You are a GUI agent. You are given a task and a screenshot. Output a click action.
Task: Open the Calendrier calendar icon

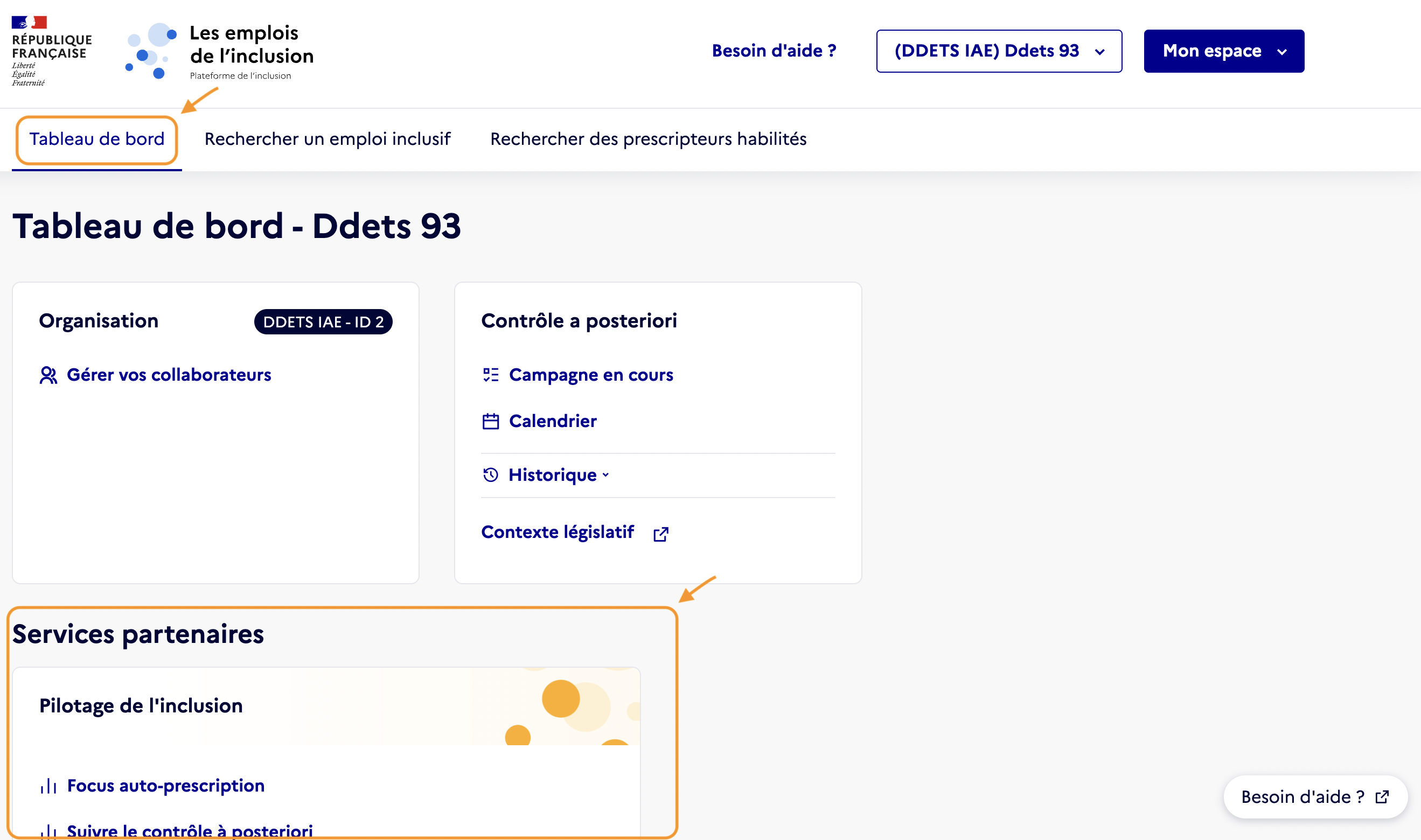coord(490,421)
